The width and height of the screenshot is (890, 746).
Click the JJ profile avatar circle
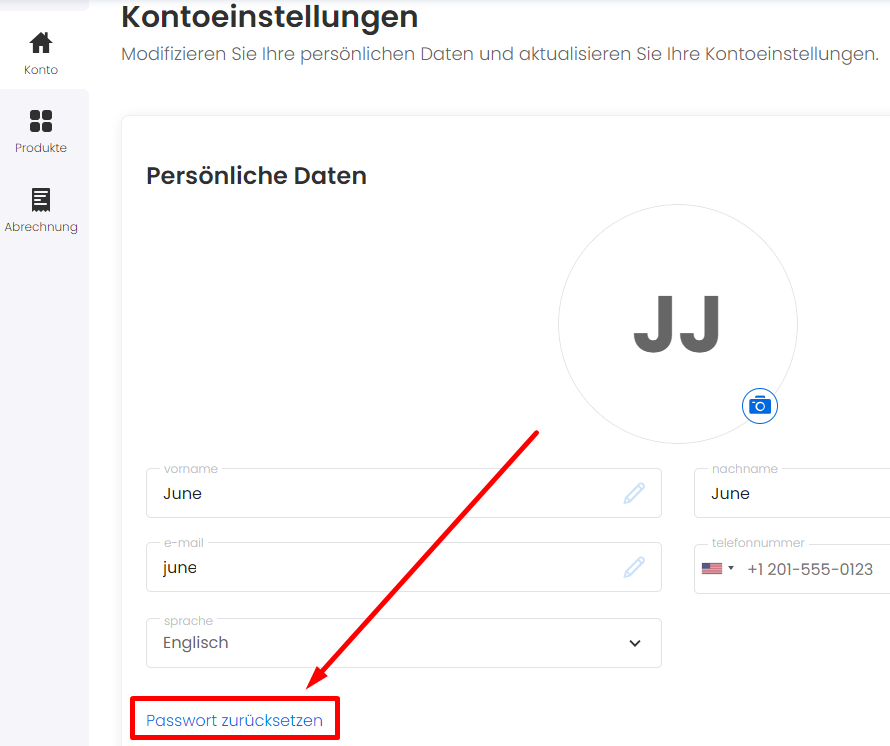(x=678, y=324)
